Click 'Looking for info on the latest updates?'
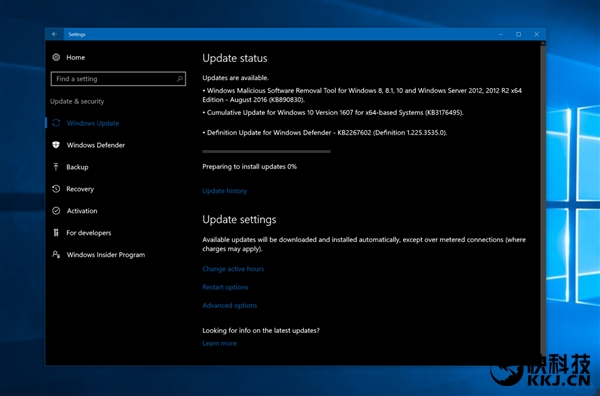 click(261, 331)
